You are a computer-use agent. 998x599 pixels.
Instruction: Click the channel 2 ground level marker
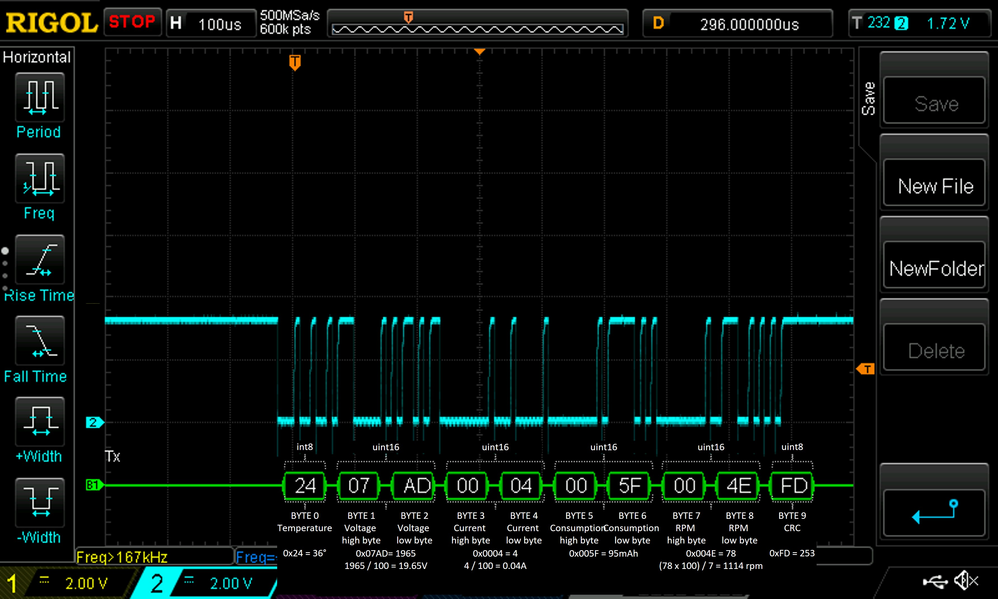tap(94, 422)
